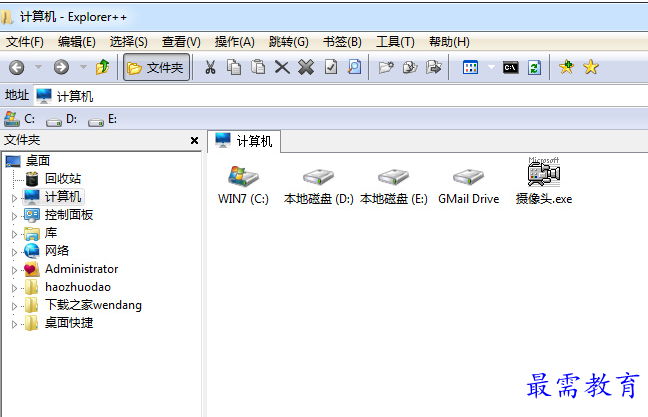Change view mode with the views icon
The image size is (648, 417).
[x=470, y=67]
